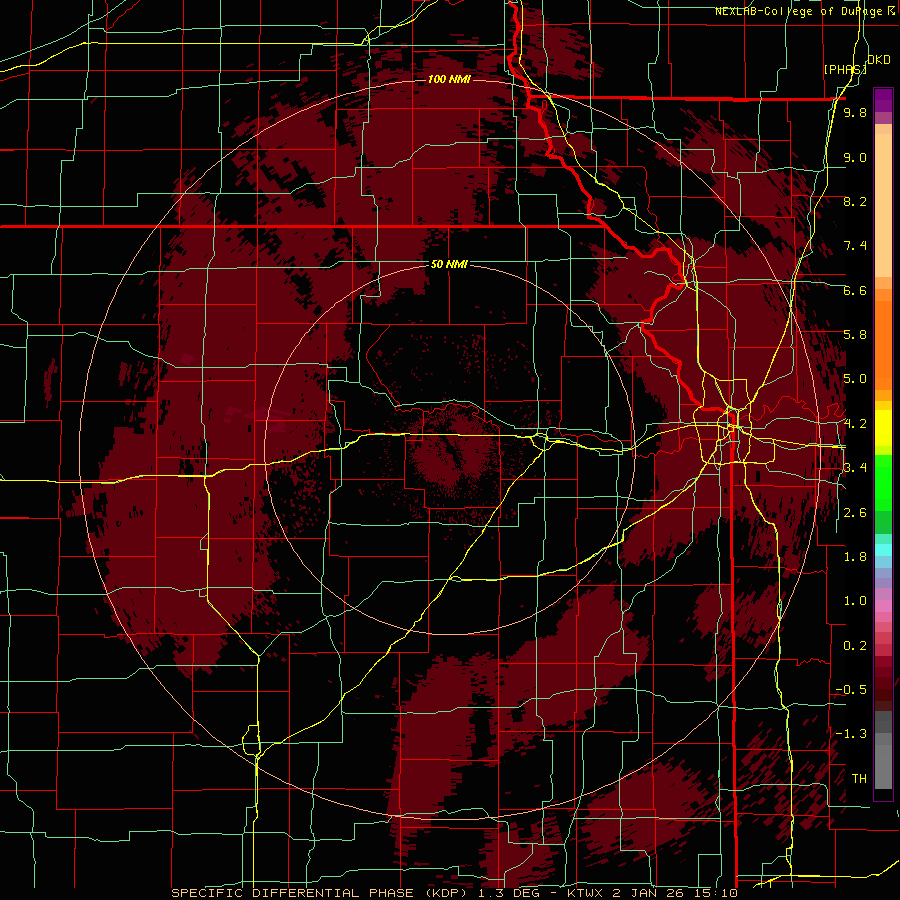The width and height of the screenshot is (900, 900).
Task: Click the 9.8 value on the scale
Action: [855, 112]
